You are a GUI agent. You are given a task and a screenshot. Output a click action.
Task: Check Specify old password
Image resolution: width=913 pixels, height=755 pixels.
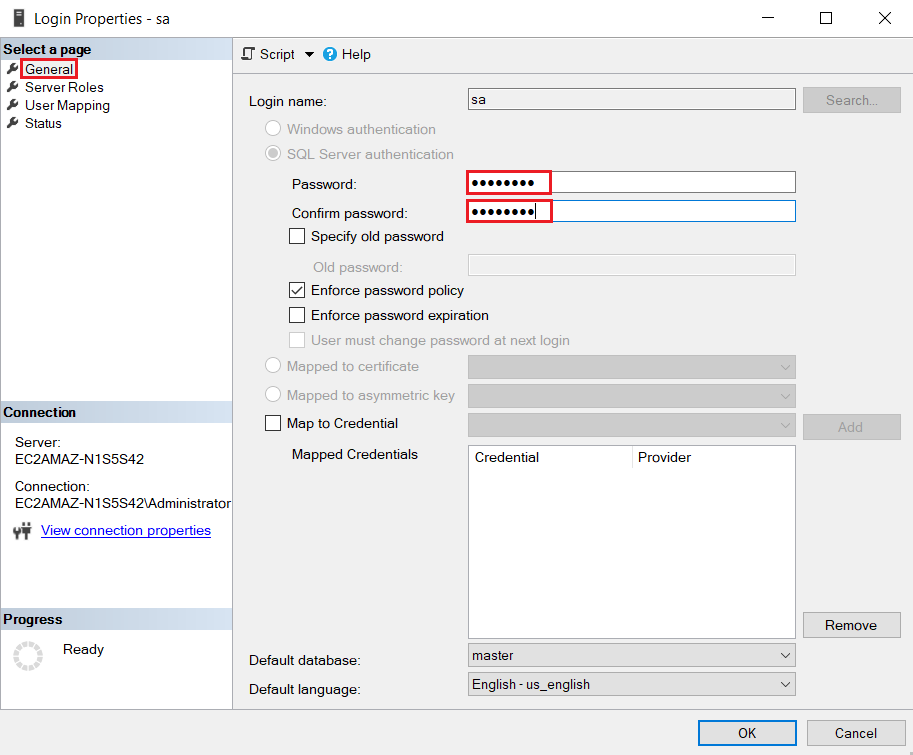click(297, 236)
